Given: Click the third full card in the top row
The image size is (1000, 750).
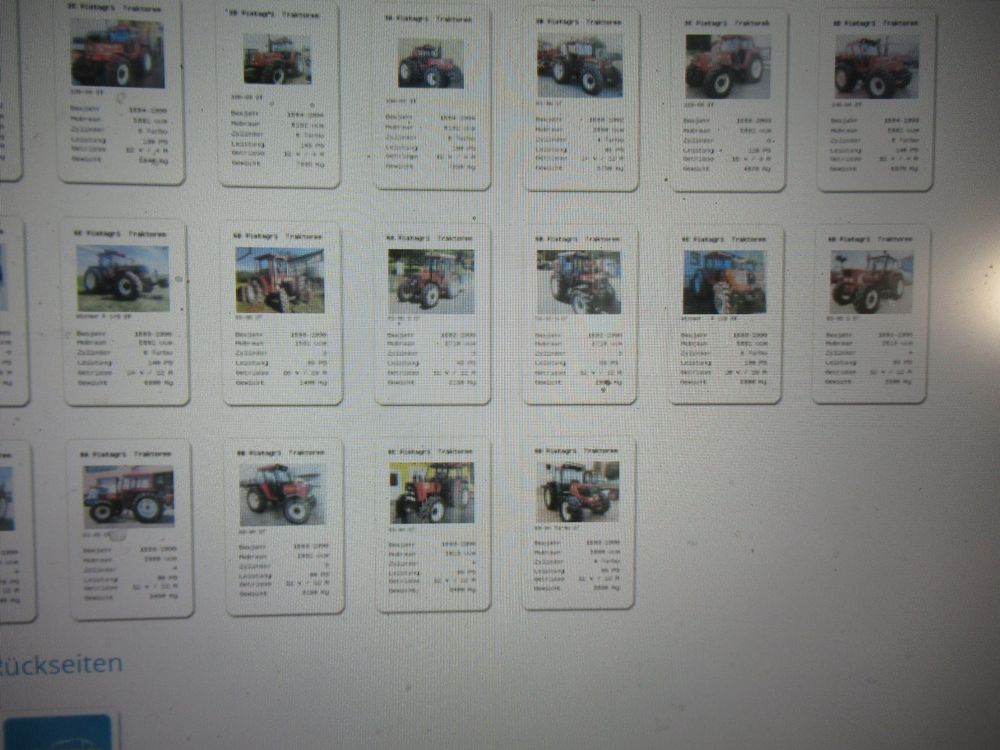Looking at the screenshot, I should 432,98.
